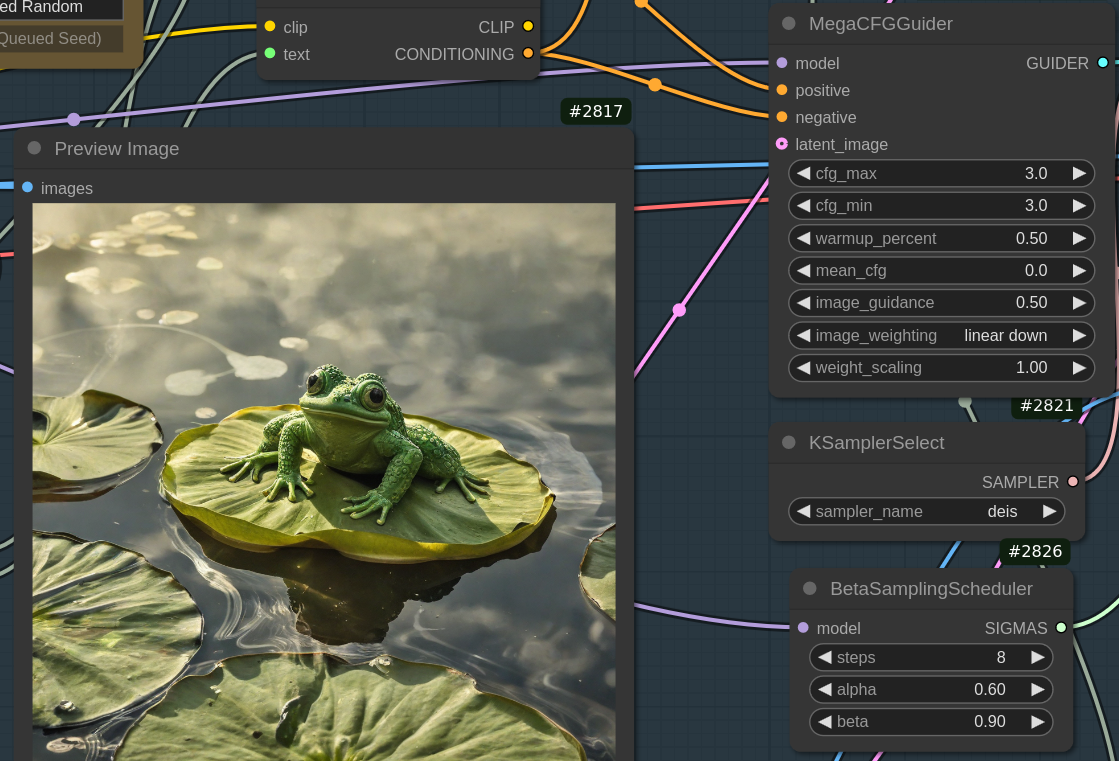Click the weight_scaling value 1.00
The height and width of the screenshot is (761, 1119).
tap(1032, 368)
